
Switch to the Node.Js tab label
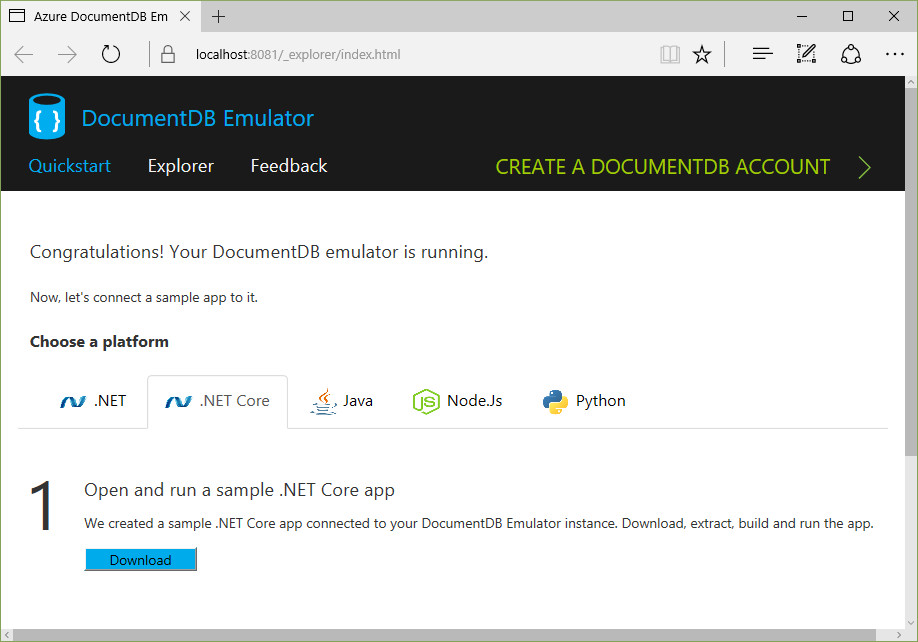tap(475, 401)
